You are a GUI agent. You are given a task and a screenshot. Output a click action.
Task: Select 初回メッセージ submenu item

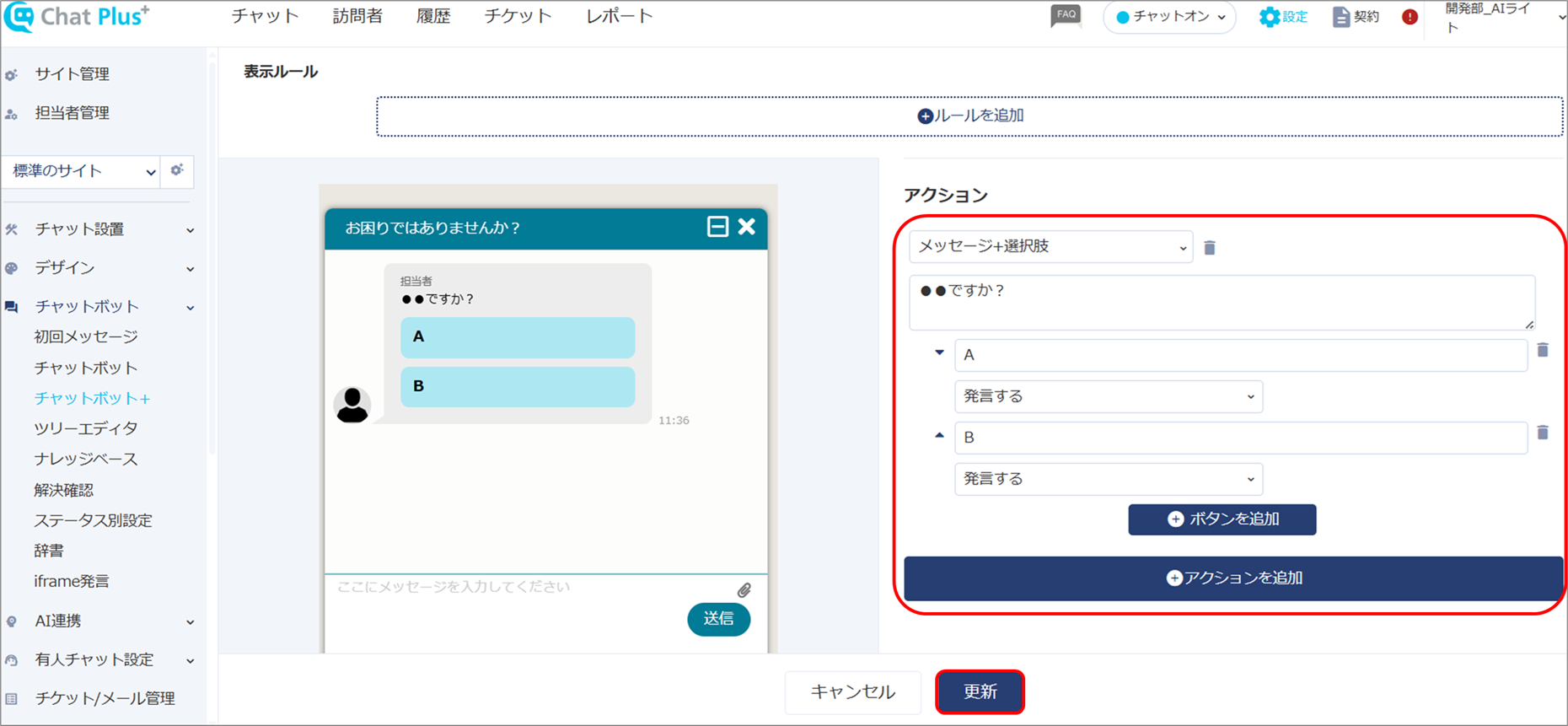pyautogui.click(x=86, y=336)
